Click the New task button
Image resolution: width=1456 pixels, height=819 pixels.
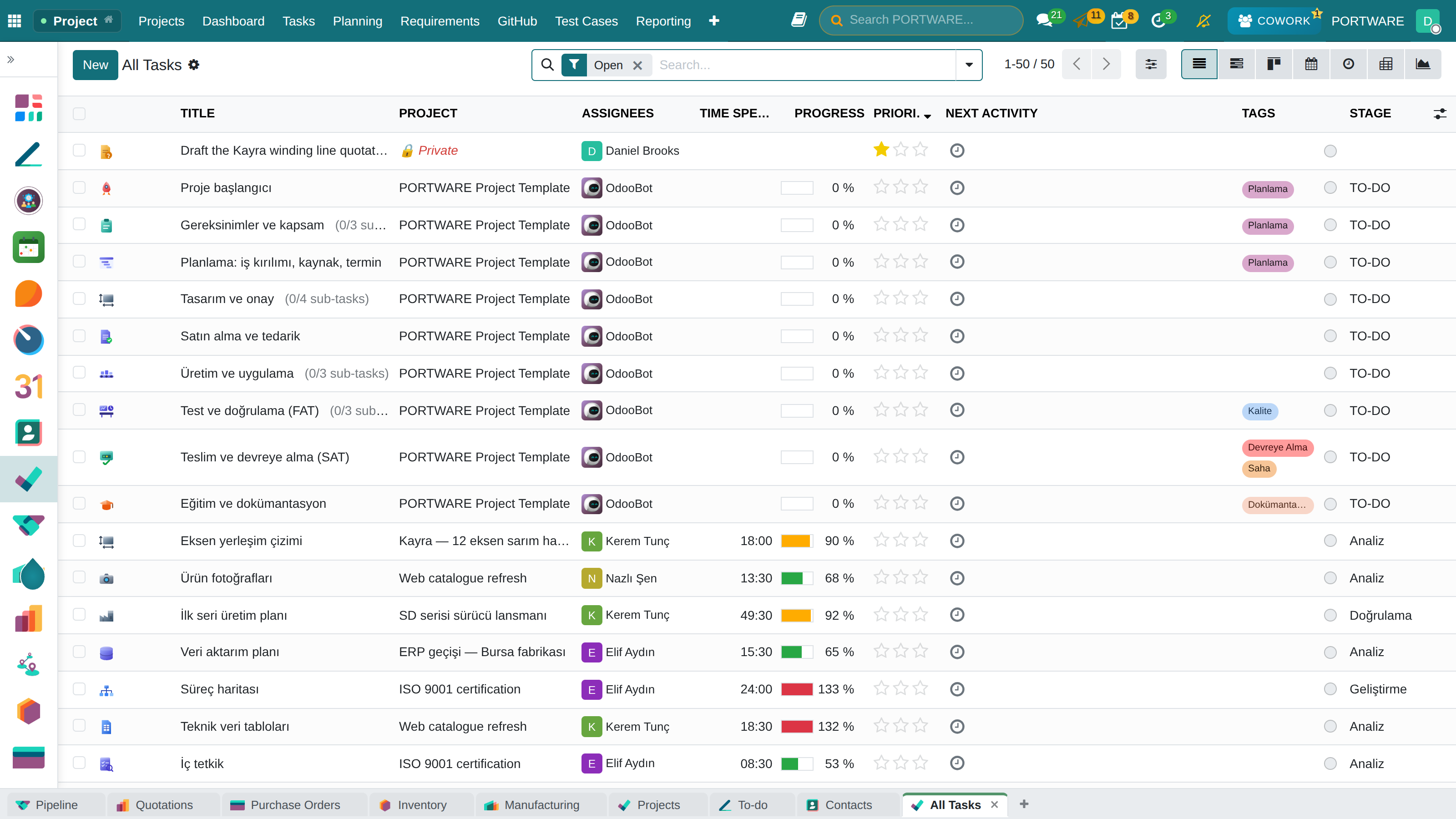[x=95, y=65]
